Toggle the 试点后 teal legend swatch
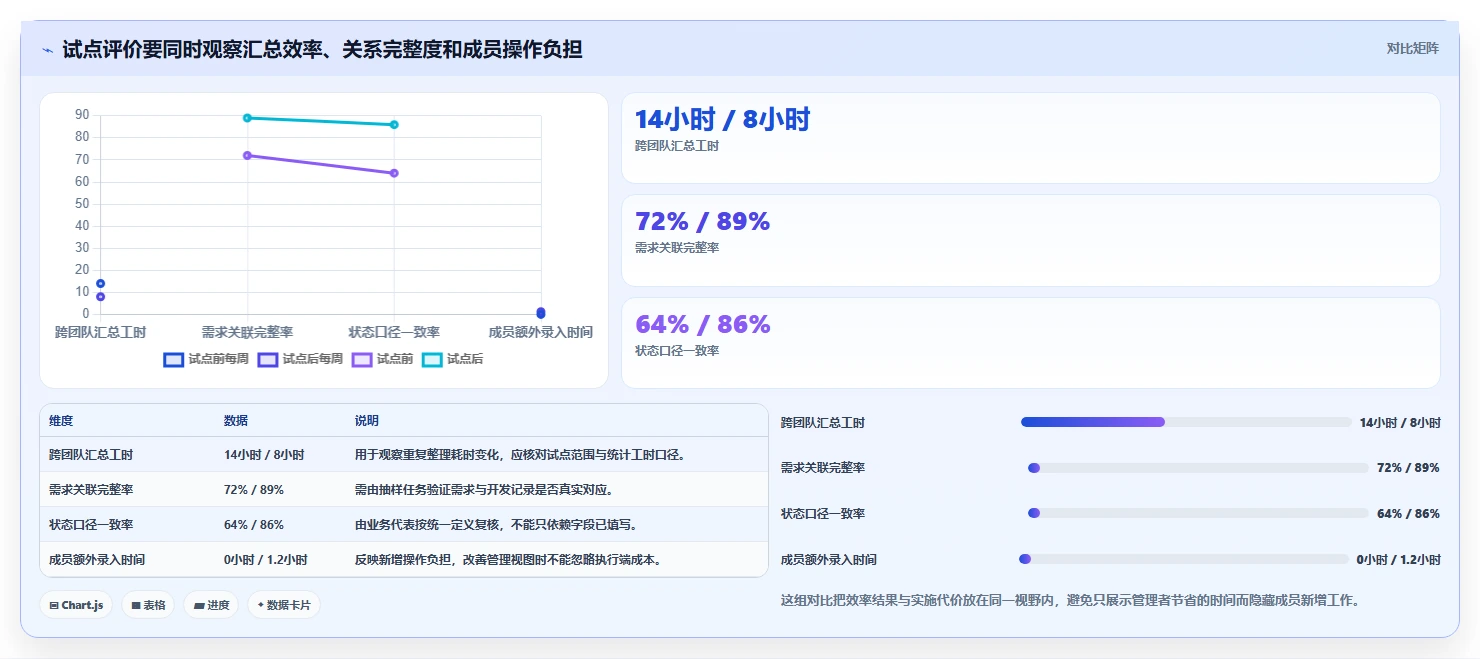1480x659 pixels. click(x=432, y=359)
